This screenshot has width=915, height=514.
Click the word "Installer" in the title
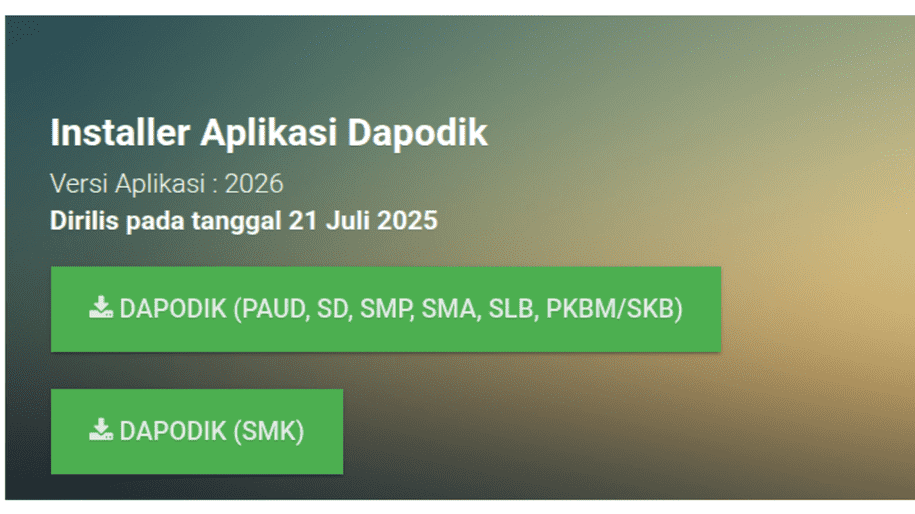click(x=120, y=132)
